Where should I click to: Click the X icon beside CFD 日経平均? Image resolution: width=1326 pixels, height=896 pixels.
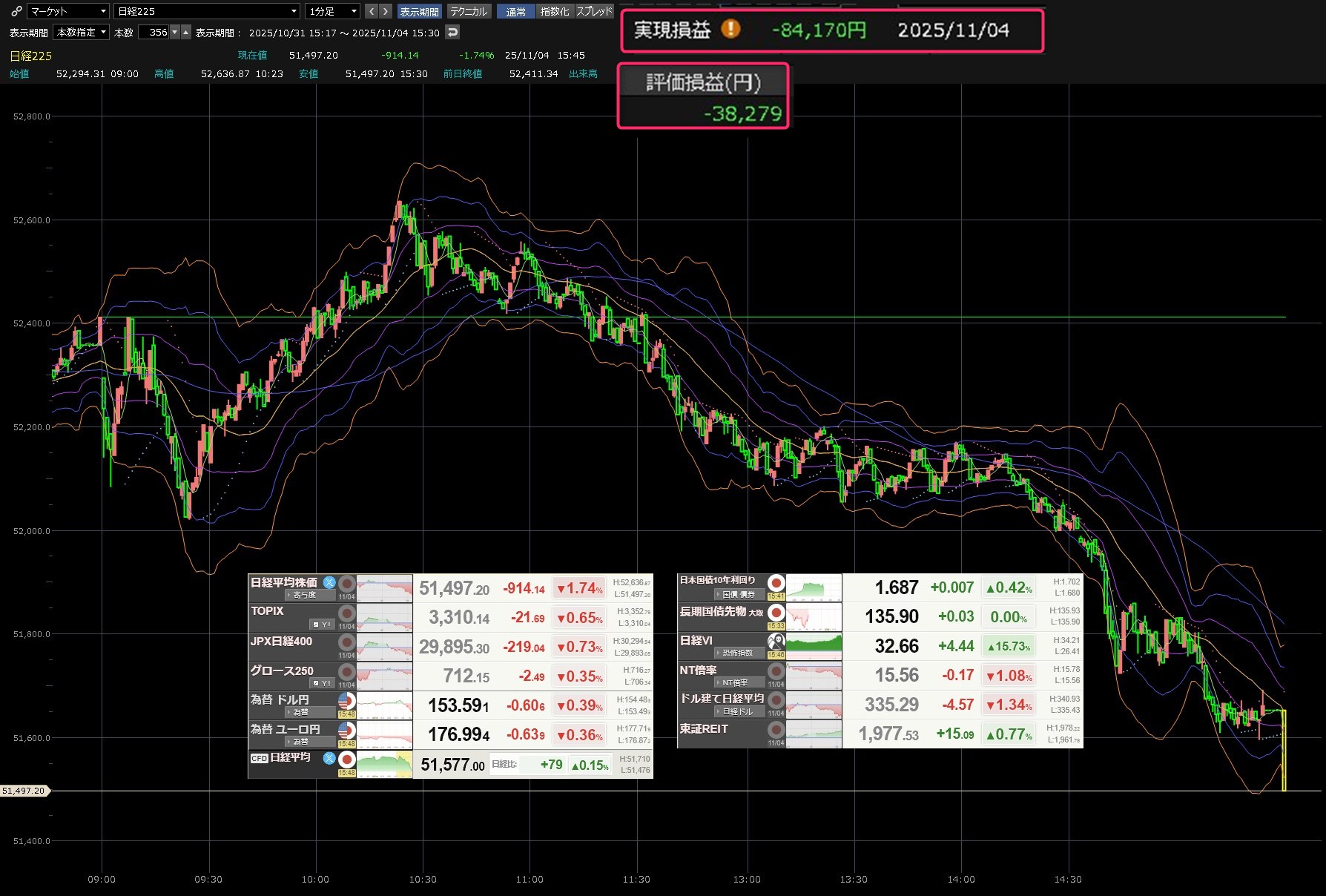pos(329,758)
